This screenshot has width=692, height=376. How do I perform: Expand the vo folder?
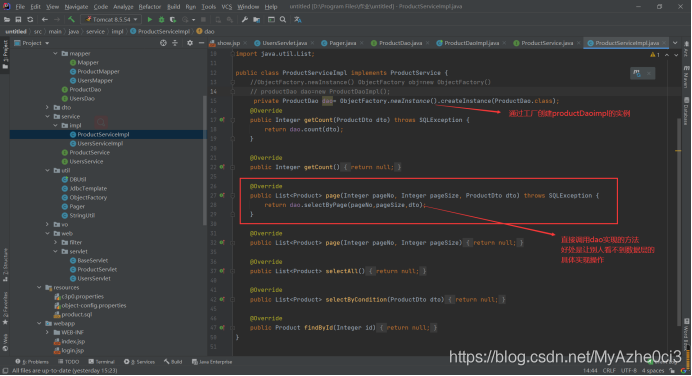47,224
